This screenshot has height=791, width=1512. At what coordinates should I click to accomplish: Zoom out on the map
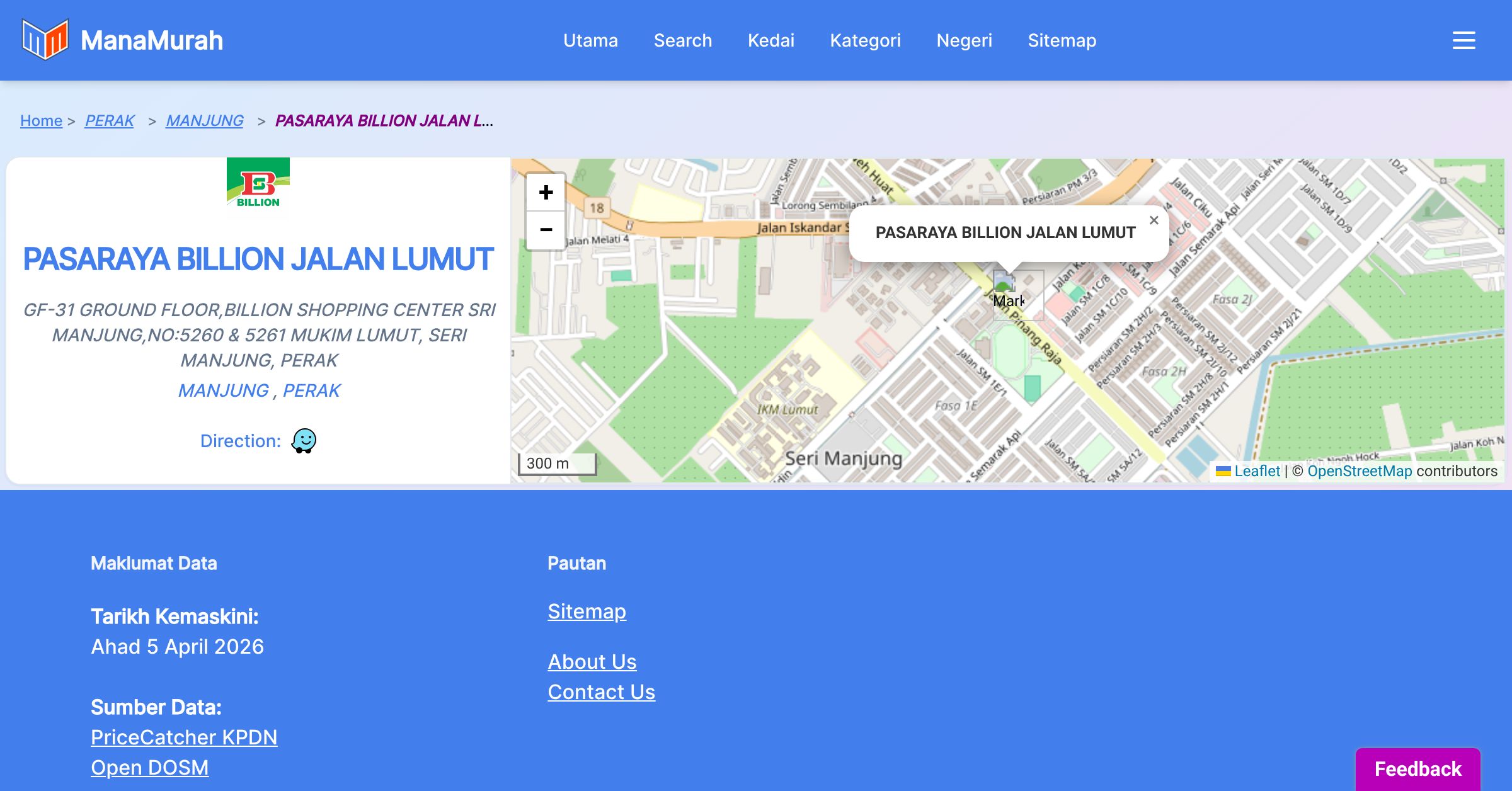point(546,230)
